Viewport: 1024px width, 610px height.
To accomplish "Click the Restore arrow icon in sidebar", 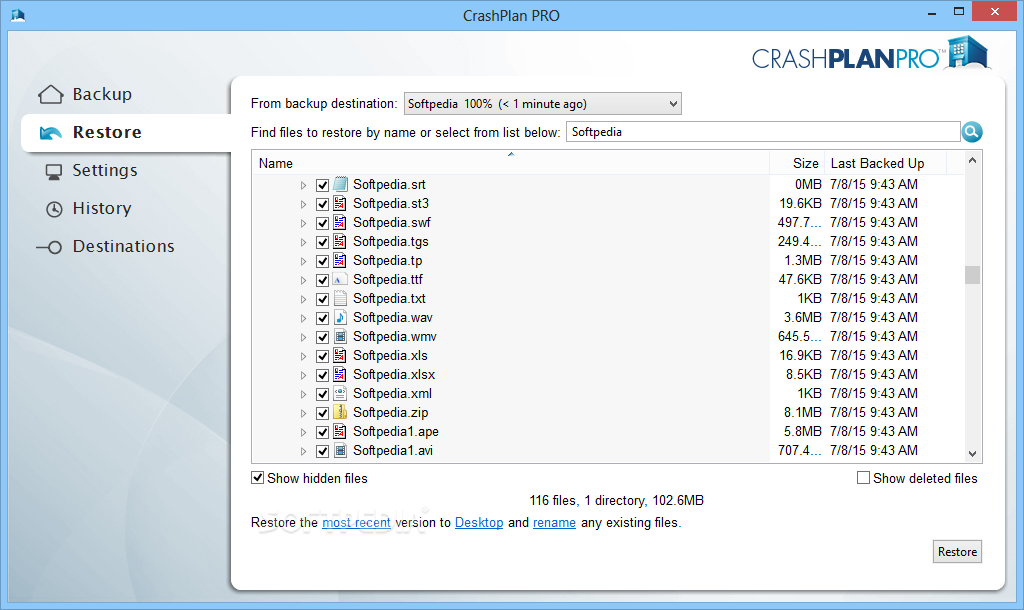I will [50, 133].
